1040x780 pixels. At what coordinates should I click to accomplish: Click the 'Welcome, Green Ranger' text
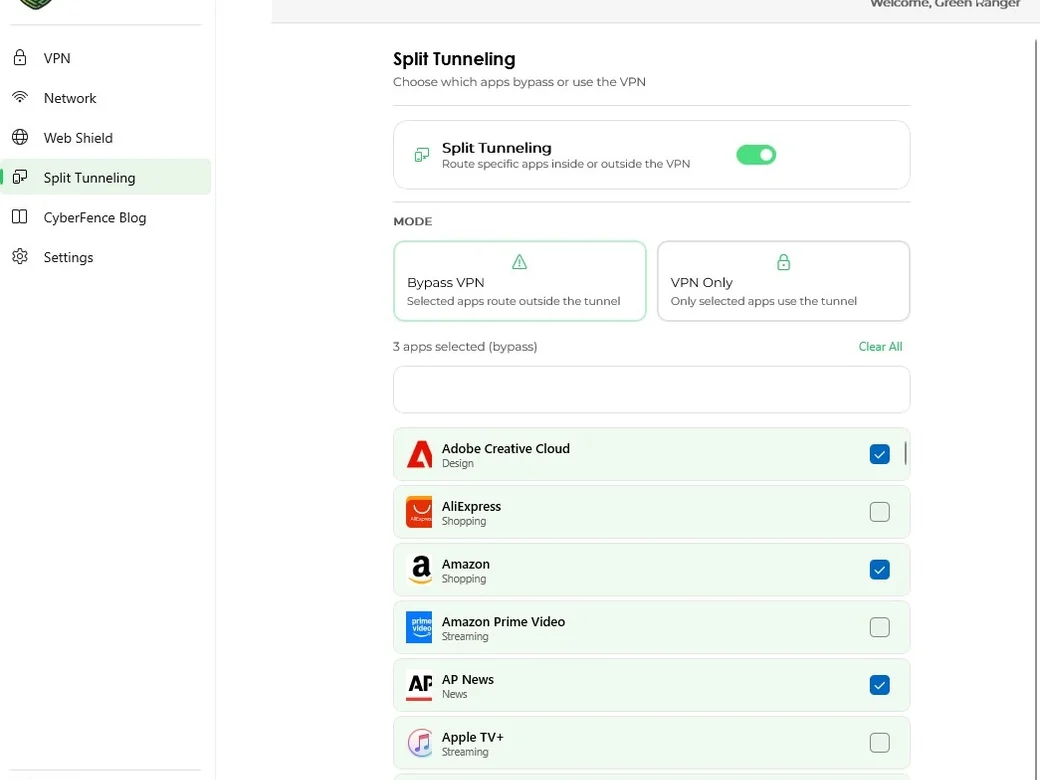pos(945,3)
